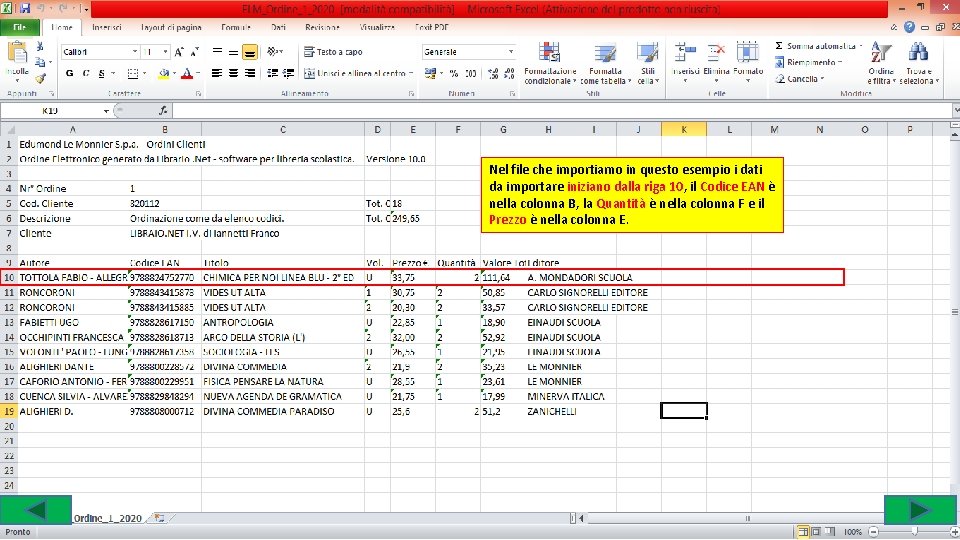Toggle center text horizontally
The height and width of the screenshot is (540, 960).
tap(233, 73)
